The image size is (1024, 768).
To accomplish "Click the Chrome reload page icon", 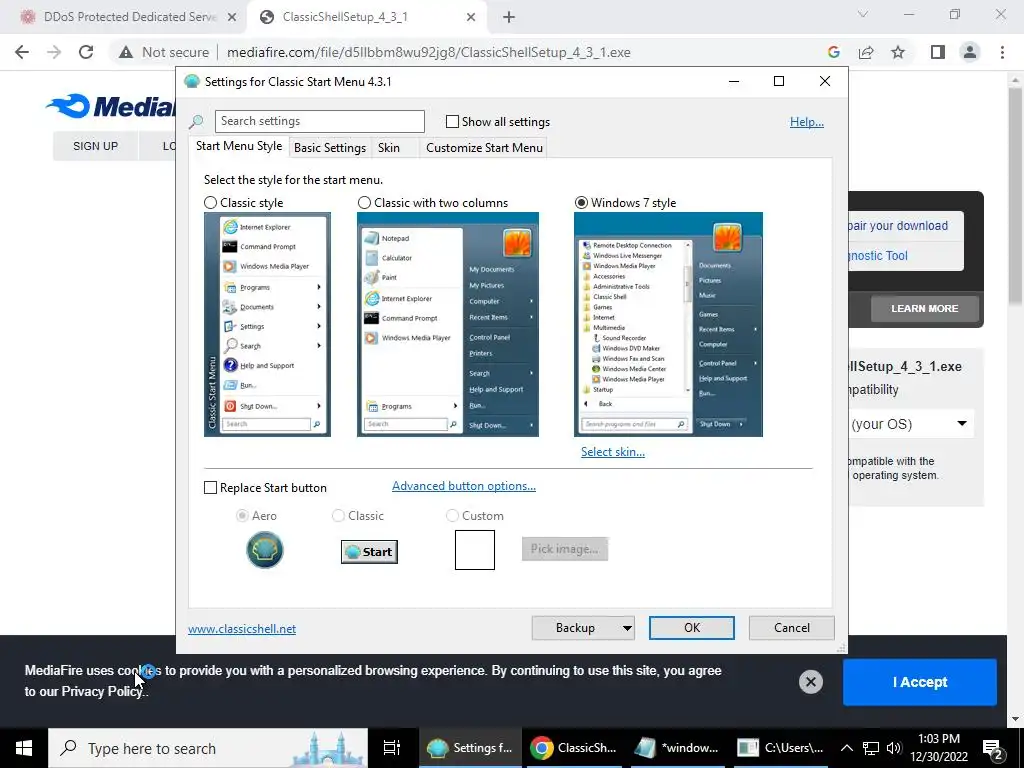I will tap(86, 52).
